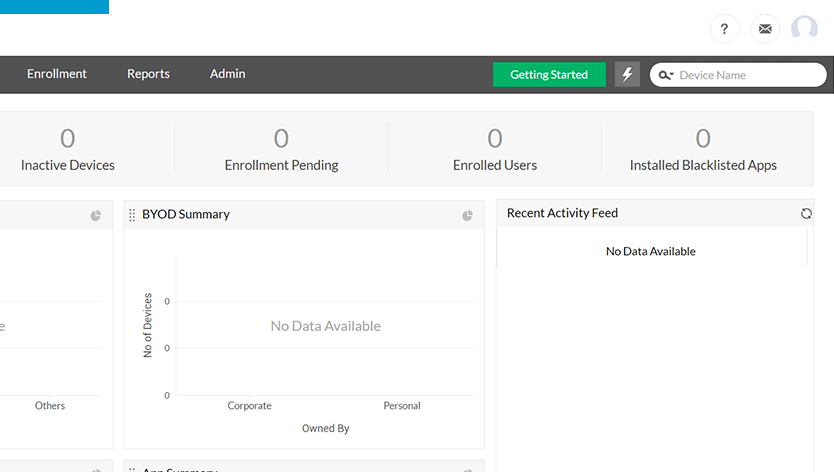Open the user profile avatar
Viewport: 834px width, 472px height.
click(x=804, y=29)
